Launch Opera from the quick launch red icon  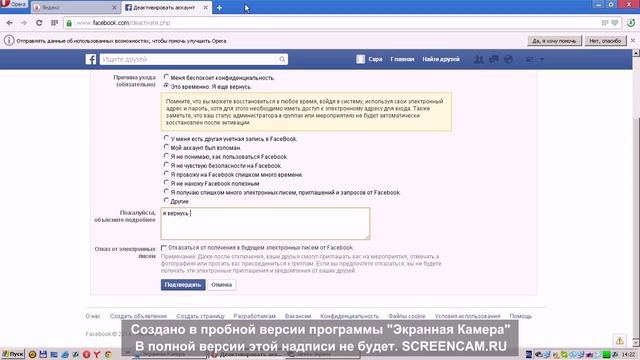(x=86, y=354)
